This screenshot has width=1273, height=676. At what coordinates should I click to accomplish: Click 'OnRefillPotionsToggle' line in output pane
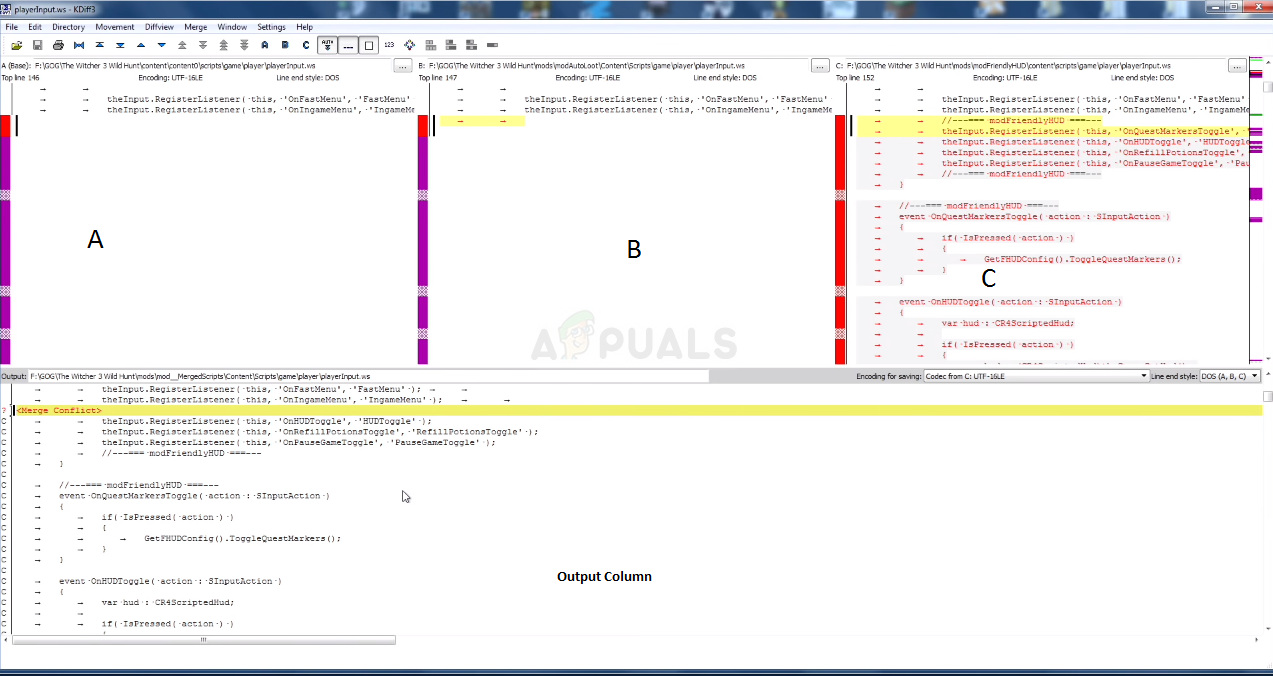(x=320, y=431)
